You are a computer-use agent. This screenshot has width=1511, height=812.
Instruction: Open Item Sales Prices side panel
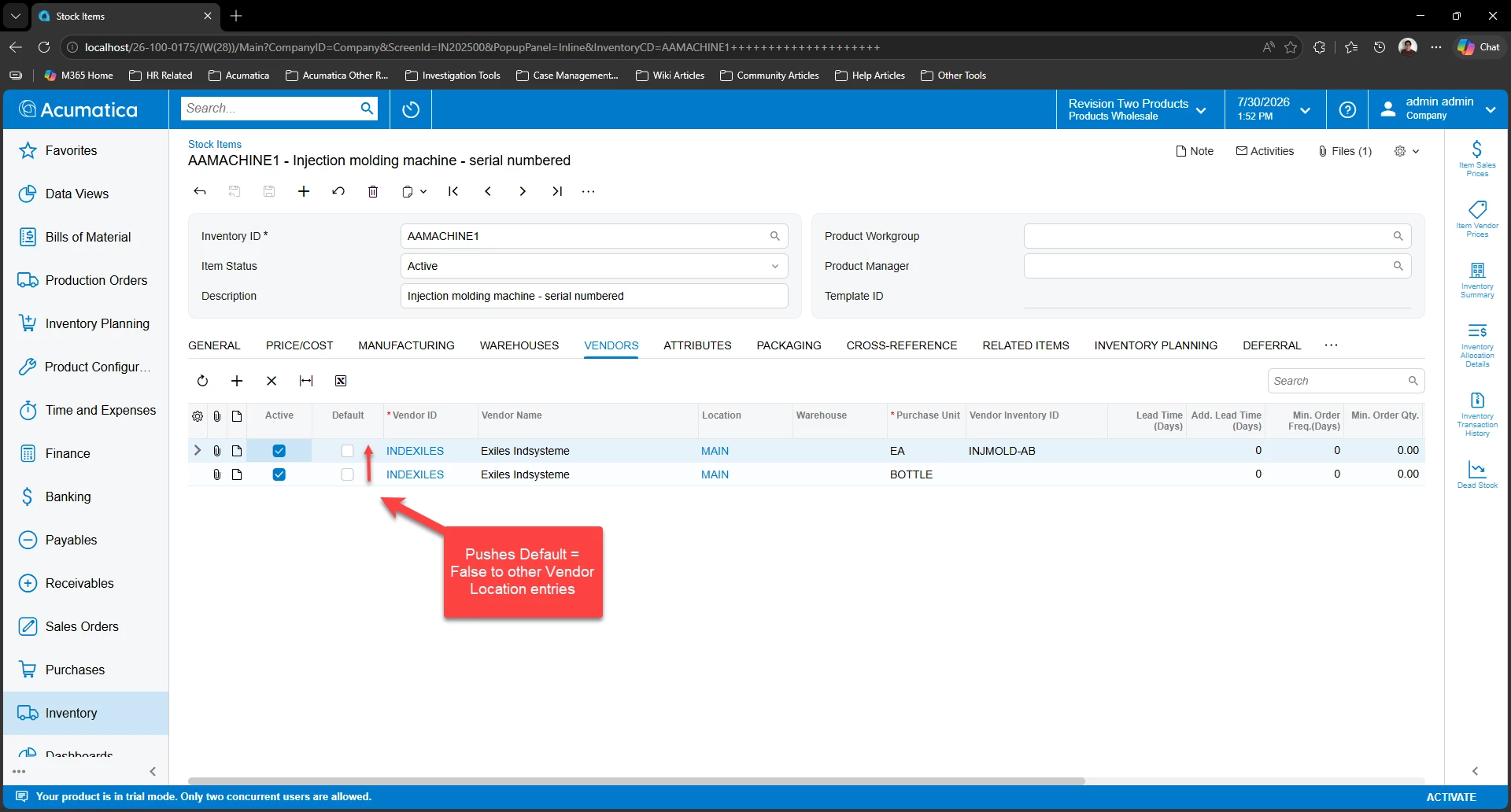pos(1477,158)
